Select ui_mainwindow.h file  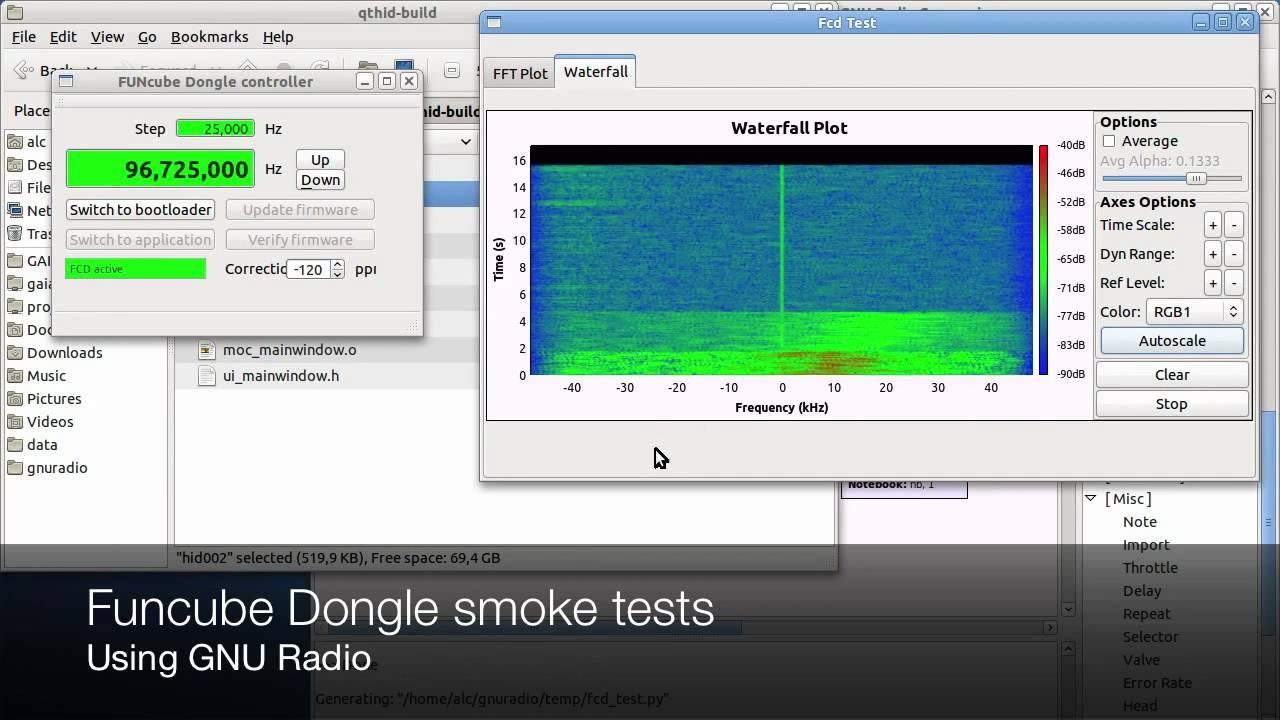tap(281, 376)
